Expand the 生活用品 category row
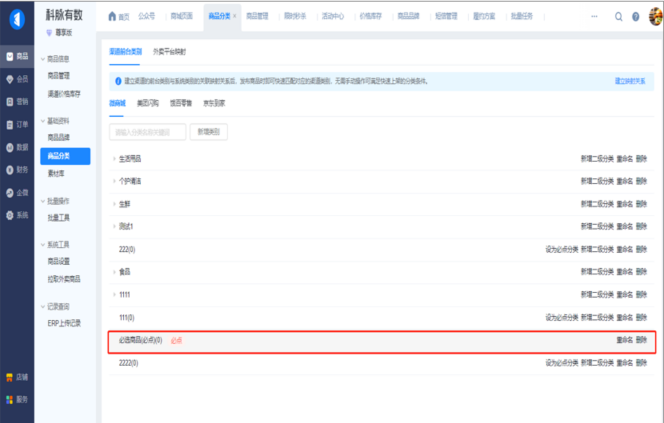This screenshot has height=423, width=664. click(114, 159)
